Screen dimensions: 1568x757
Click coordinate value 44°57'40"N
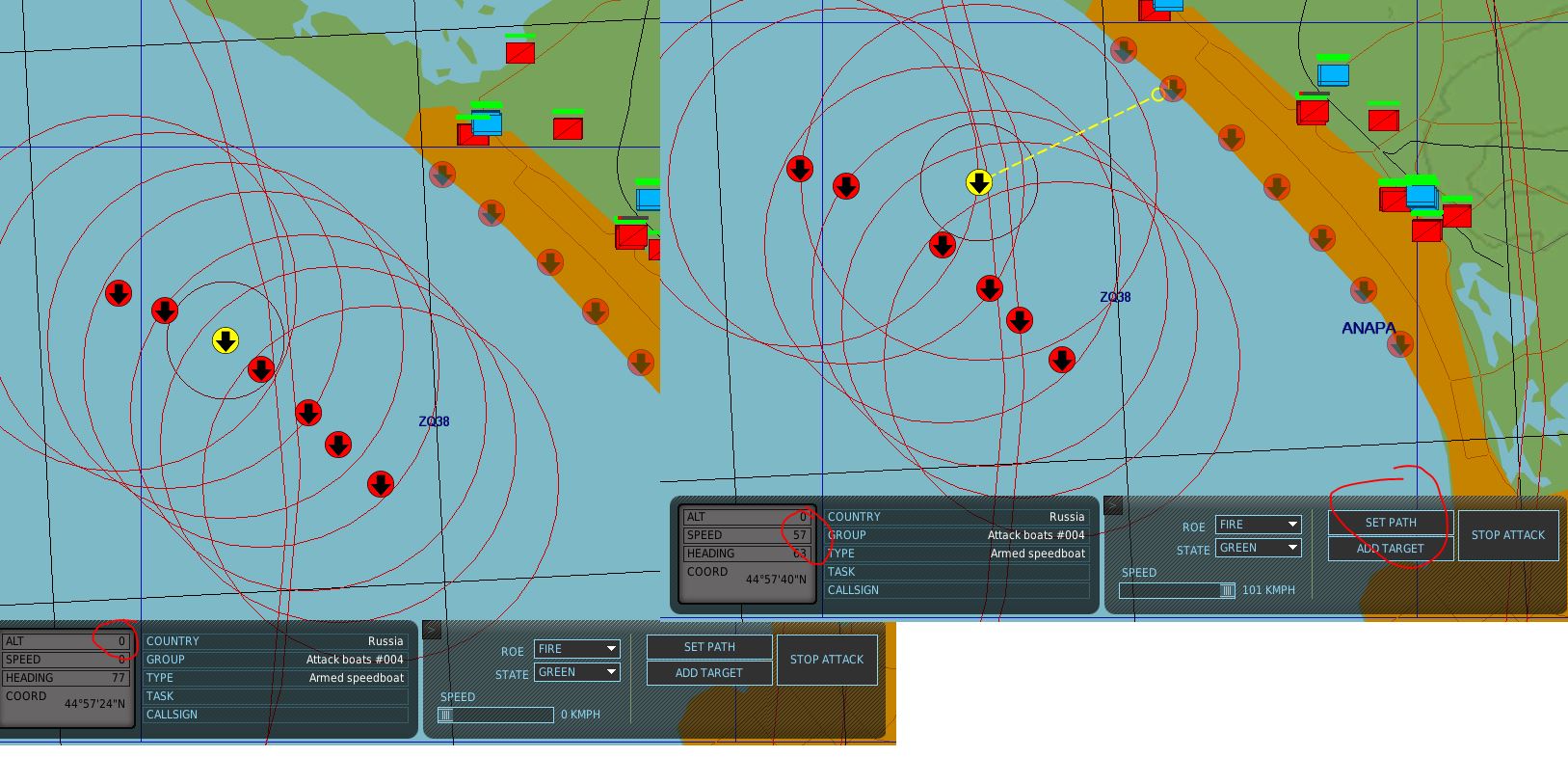(776, 580)
